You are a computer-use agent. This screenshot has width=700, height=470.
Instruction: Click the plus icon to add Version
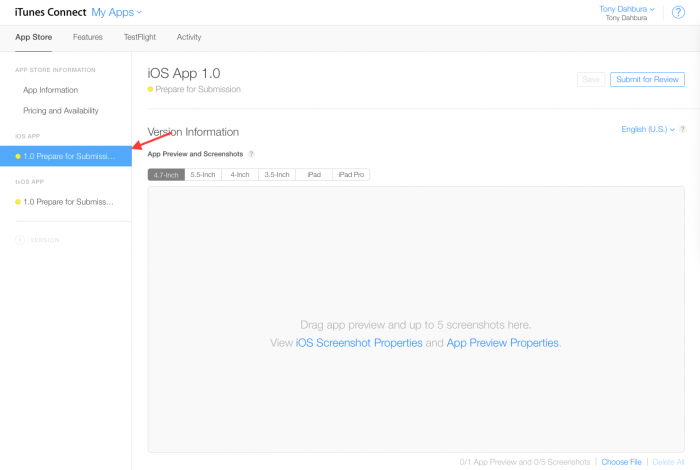click(x=20, y=240)
